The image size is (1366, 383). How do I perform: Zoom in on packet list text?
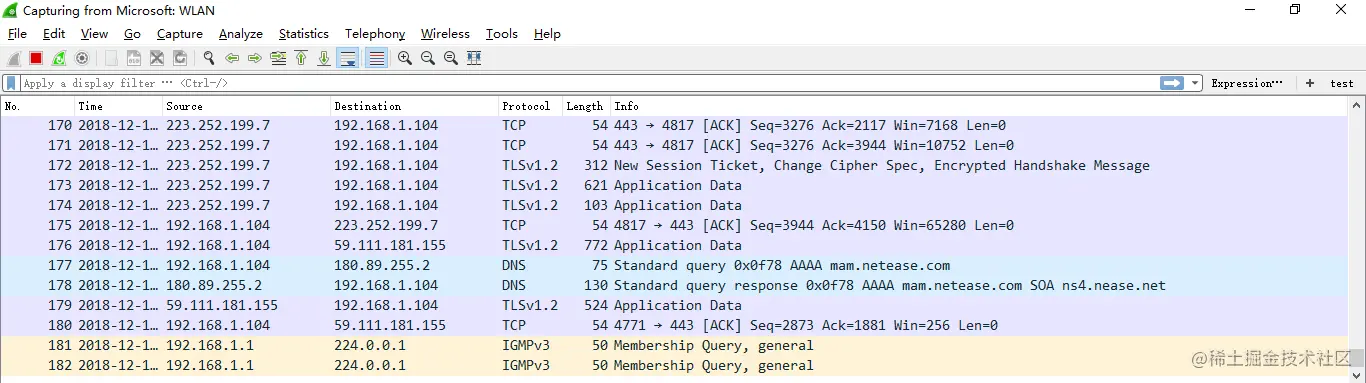404,59
